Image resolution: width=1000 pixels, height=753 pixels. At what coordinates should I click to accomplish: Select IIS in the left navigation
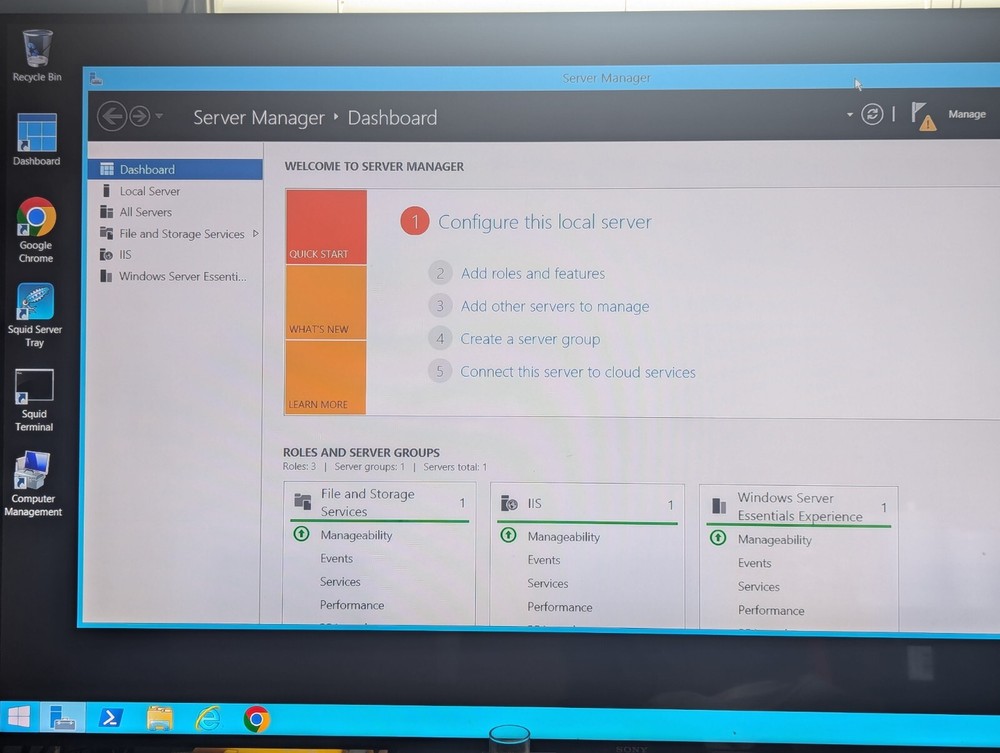tap(125, 255)
